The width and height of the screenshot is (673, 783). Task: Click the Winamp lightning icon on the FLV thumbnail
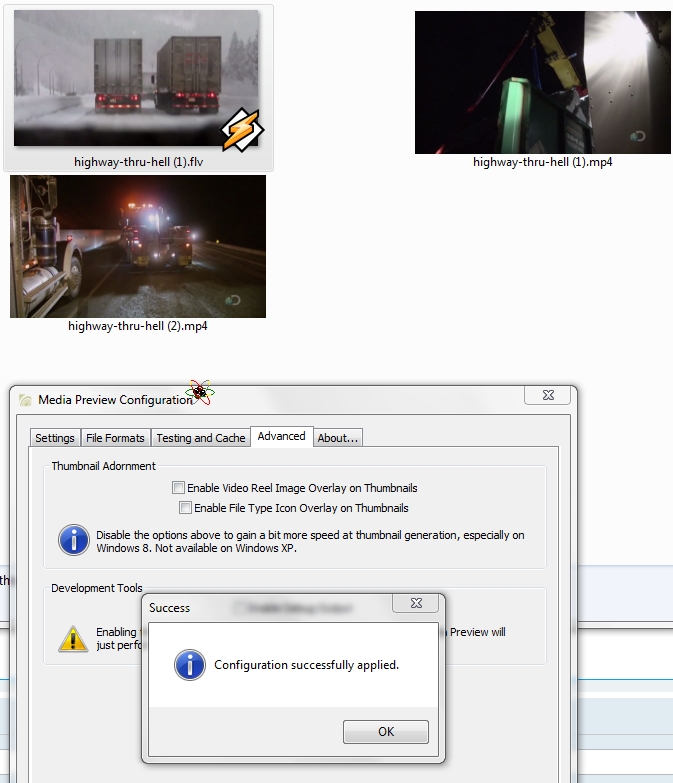point(241,129)
